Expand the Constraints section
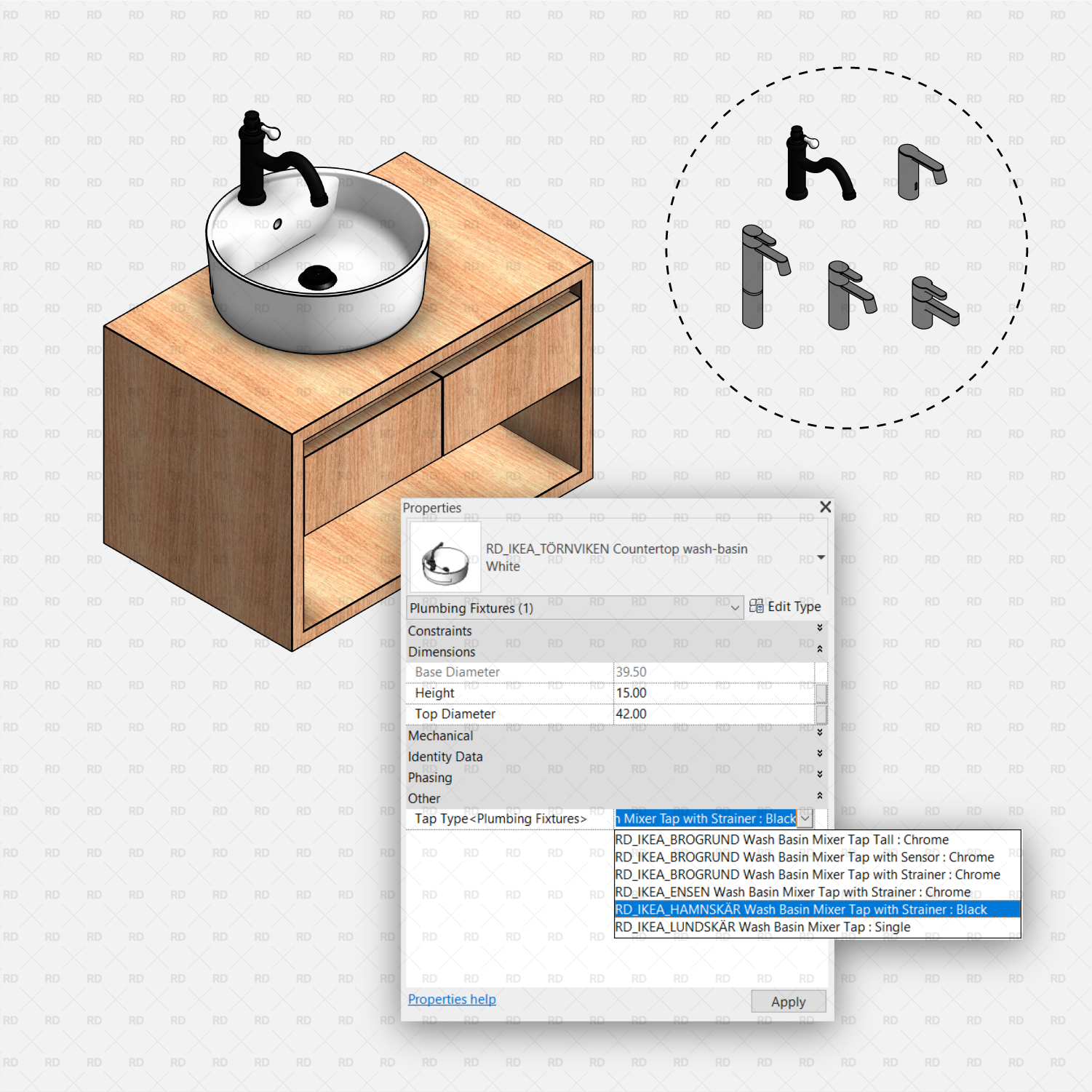The image size is (1092, 1092). [819, 629]
